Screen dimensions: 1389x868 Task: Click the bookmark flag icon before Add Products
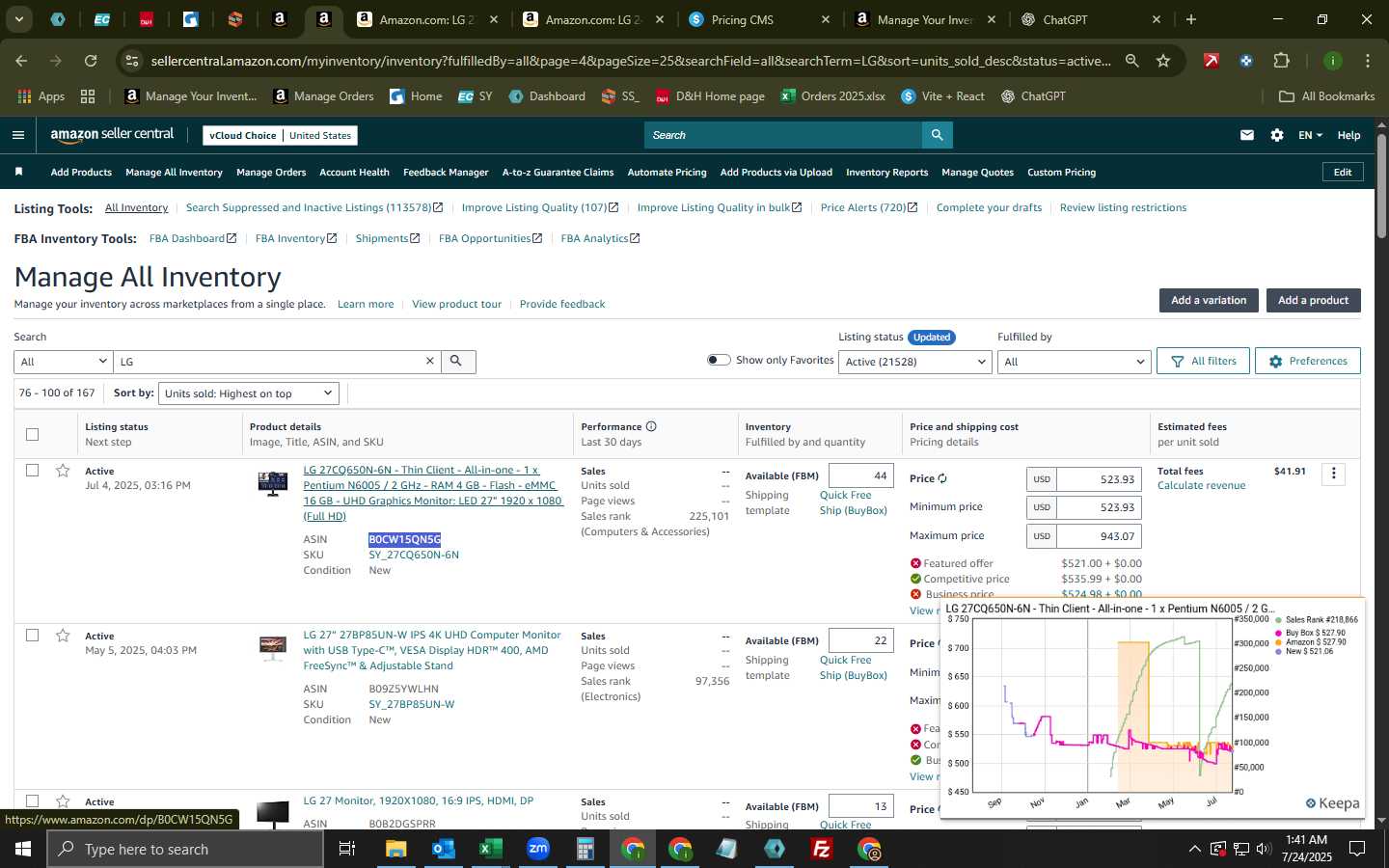click(18, 172)
